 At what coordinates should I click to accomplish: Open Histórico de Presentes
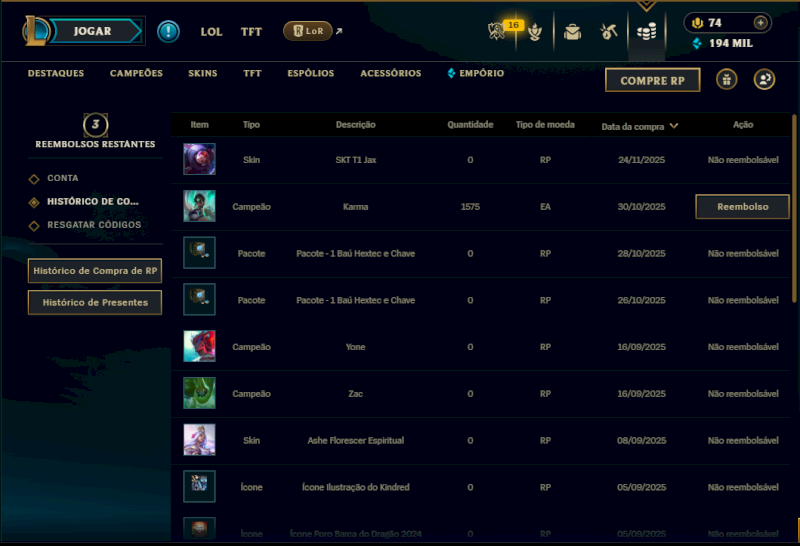coord(95,303)
